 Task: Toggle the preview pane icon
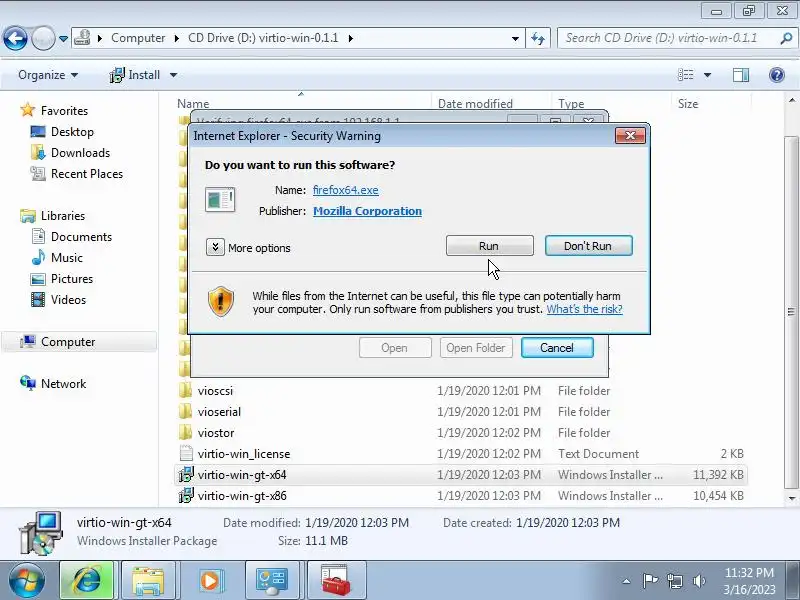(741, 75)
